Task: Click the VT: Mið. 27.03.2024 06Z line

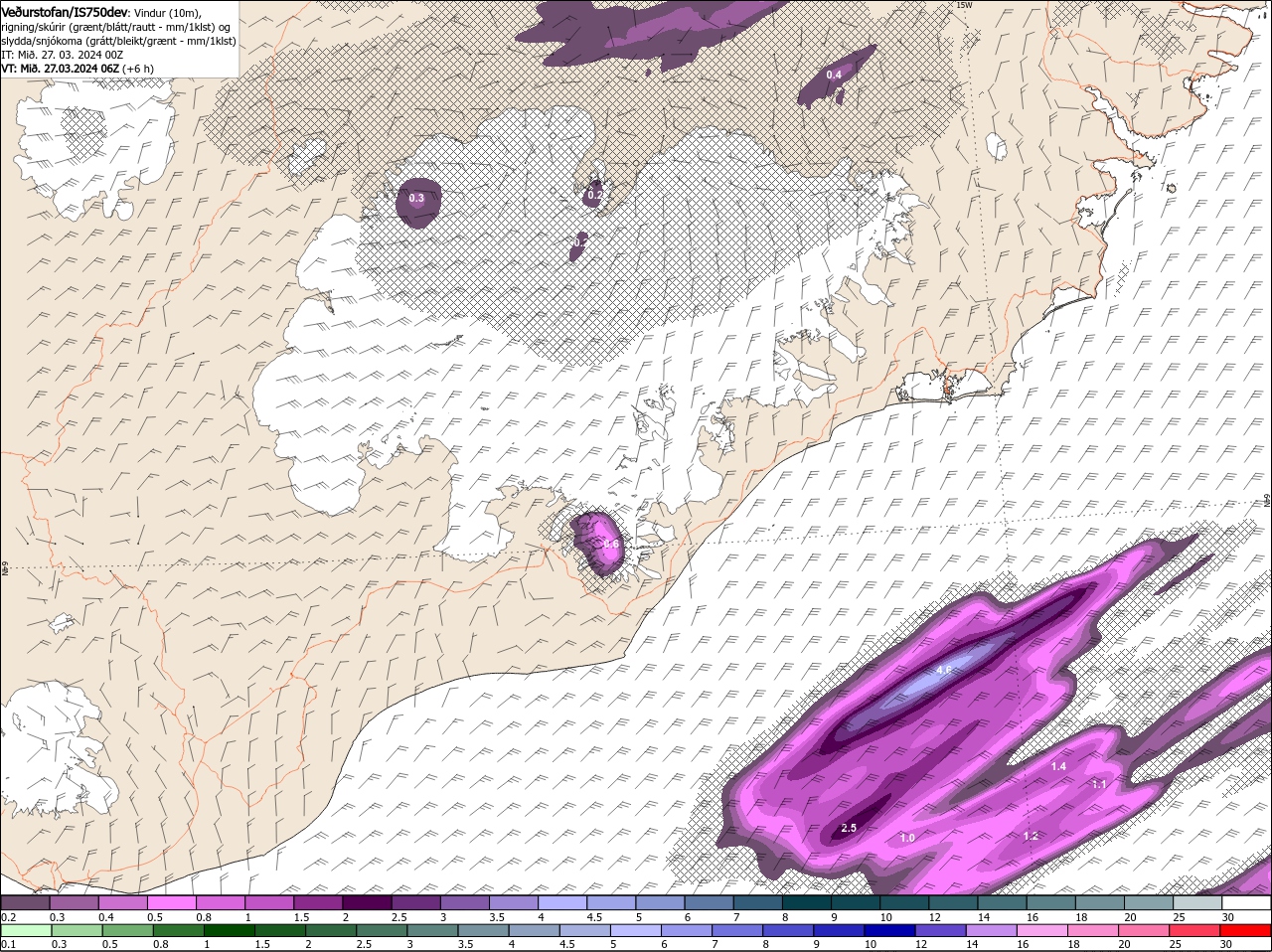Action: click(x=78, y=68)
